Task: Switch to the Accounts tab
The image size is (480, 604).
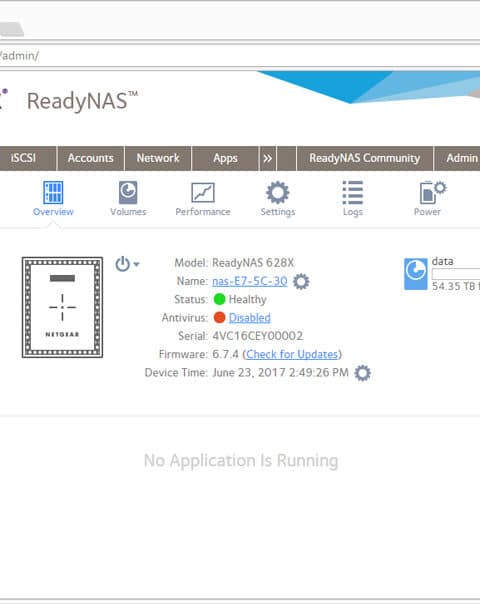Action: [x=91, y=158]
